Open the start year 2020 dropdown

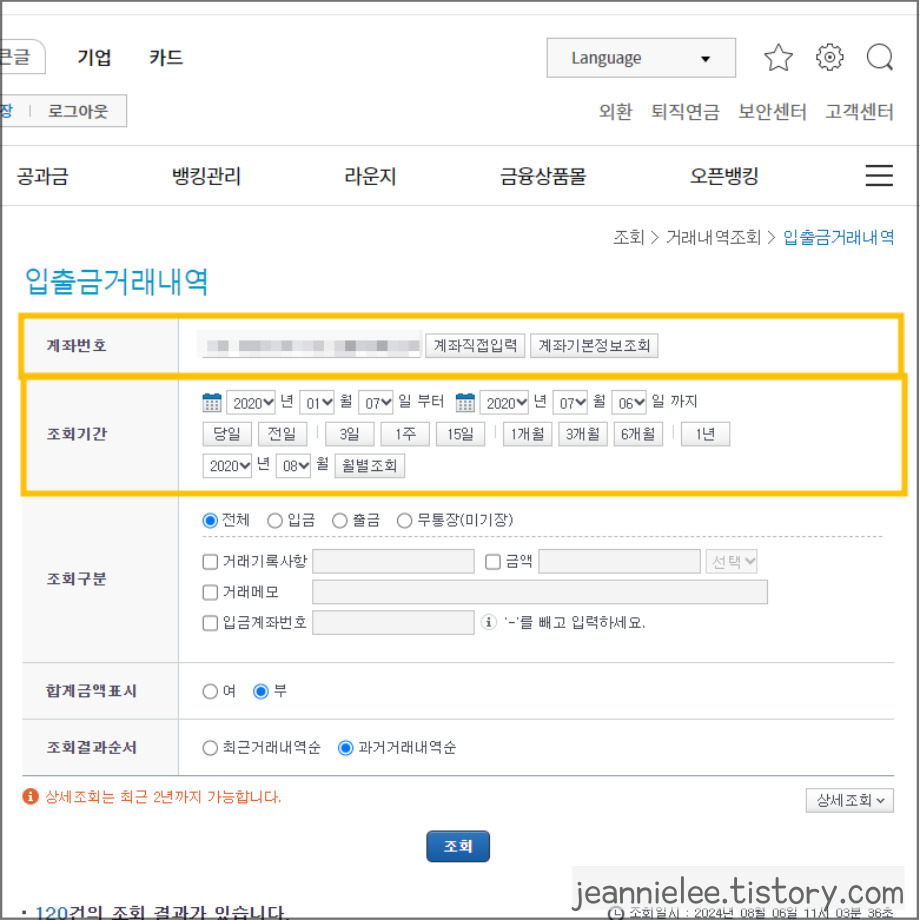251,401
